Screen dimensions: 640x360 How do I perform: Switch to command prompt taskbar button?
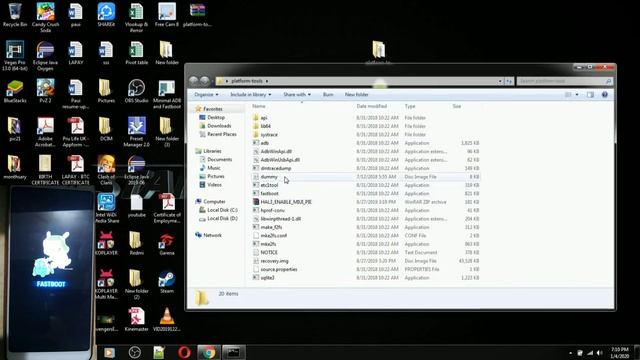(x=234, y=352)
